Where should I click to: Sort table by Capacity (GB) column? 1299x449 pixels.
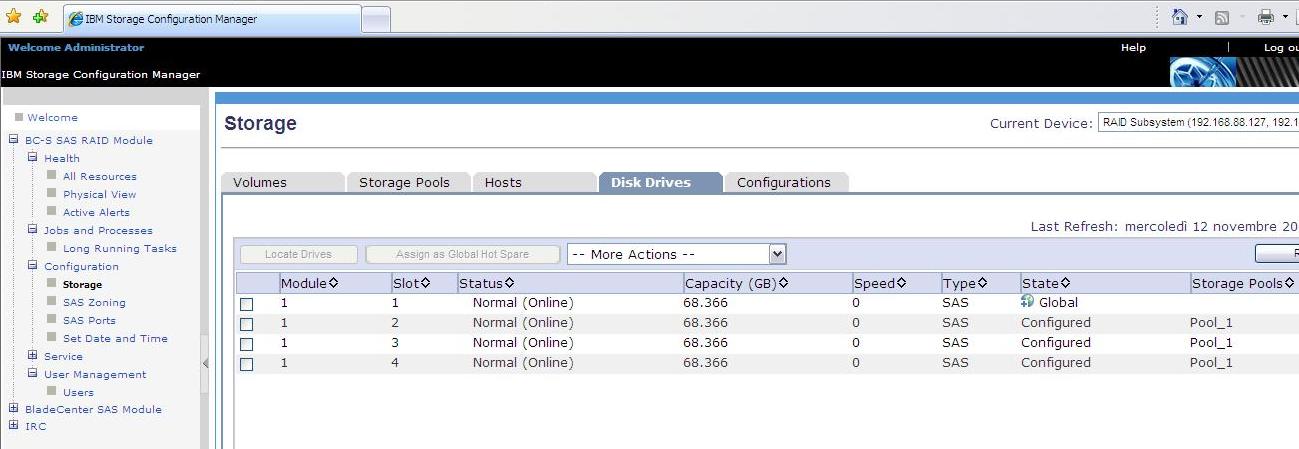tap(736, 283)
